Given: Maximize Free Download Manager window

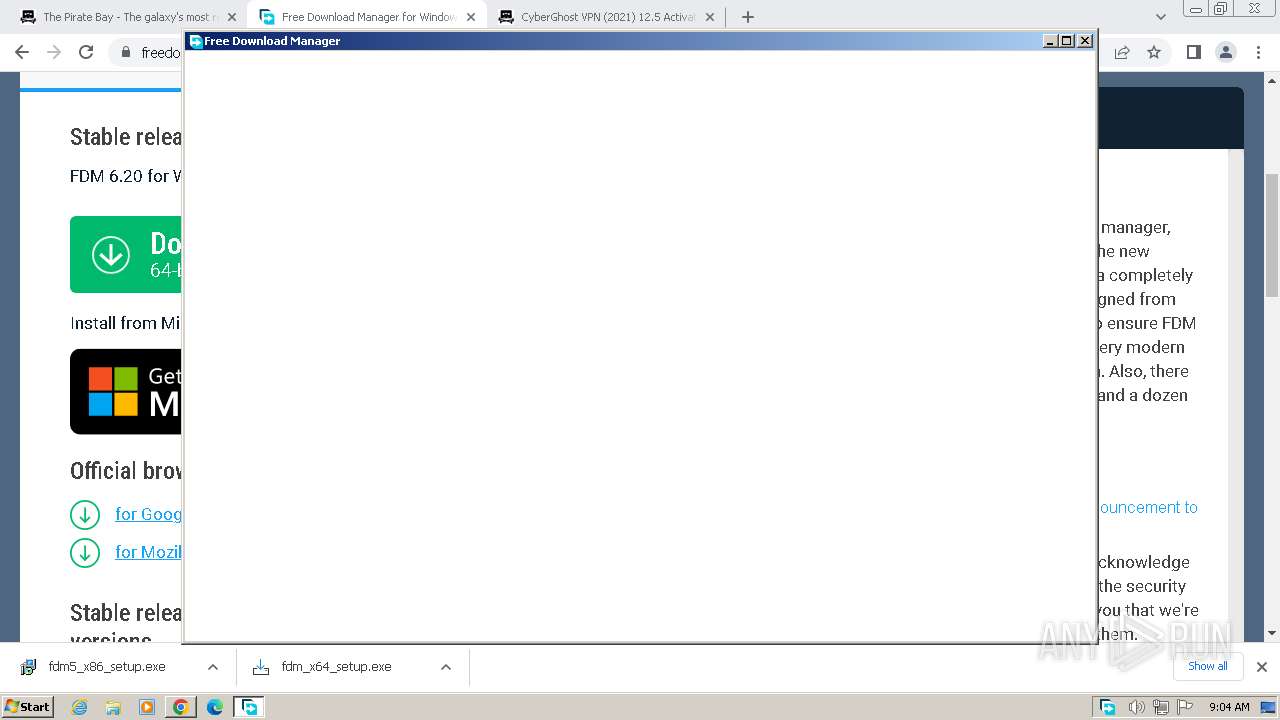Looking at the screenshot, I should click(x=1067, y=41).
